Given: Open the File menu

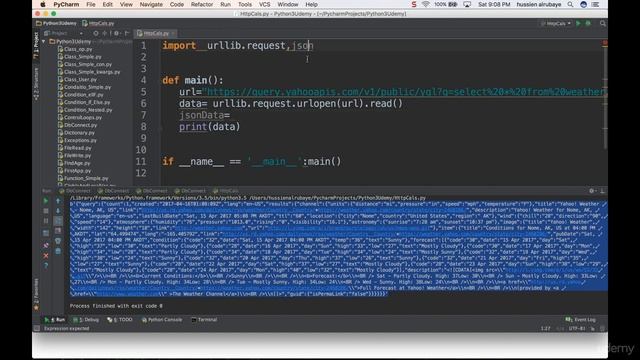Looking at the screenshot, I should tap(91, 4).
